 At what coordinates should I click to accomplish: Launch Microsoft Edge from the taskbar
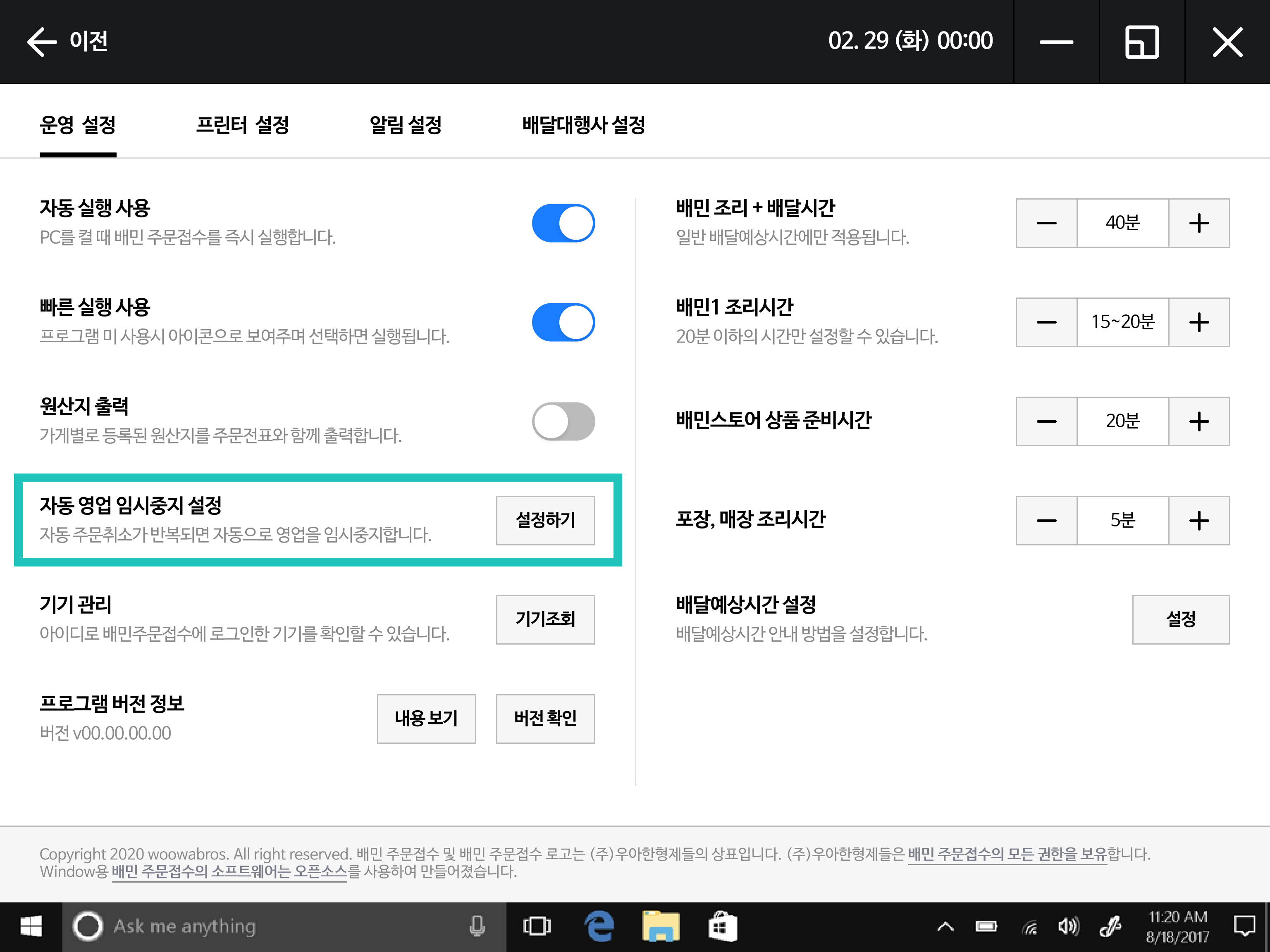(x=599, y=927)
